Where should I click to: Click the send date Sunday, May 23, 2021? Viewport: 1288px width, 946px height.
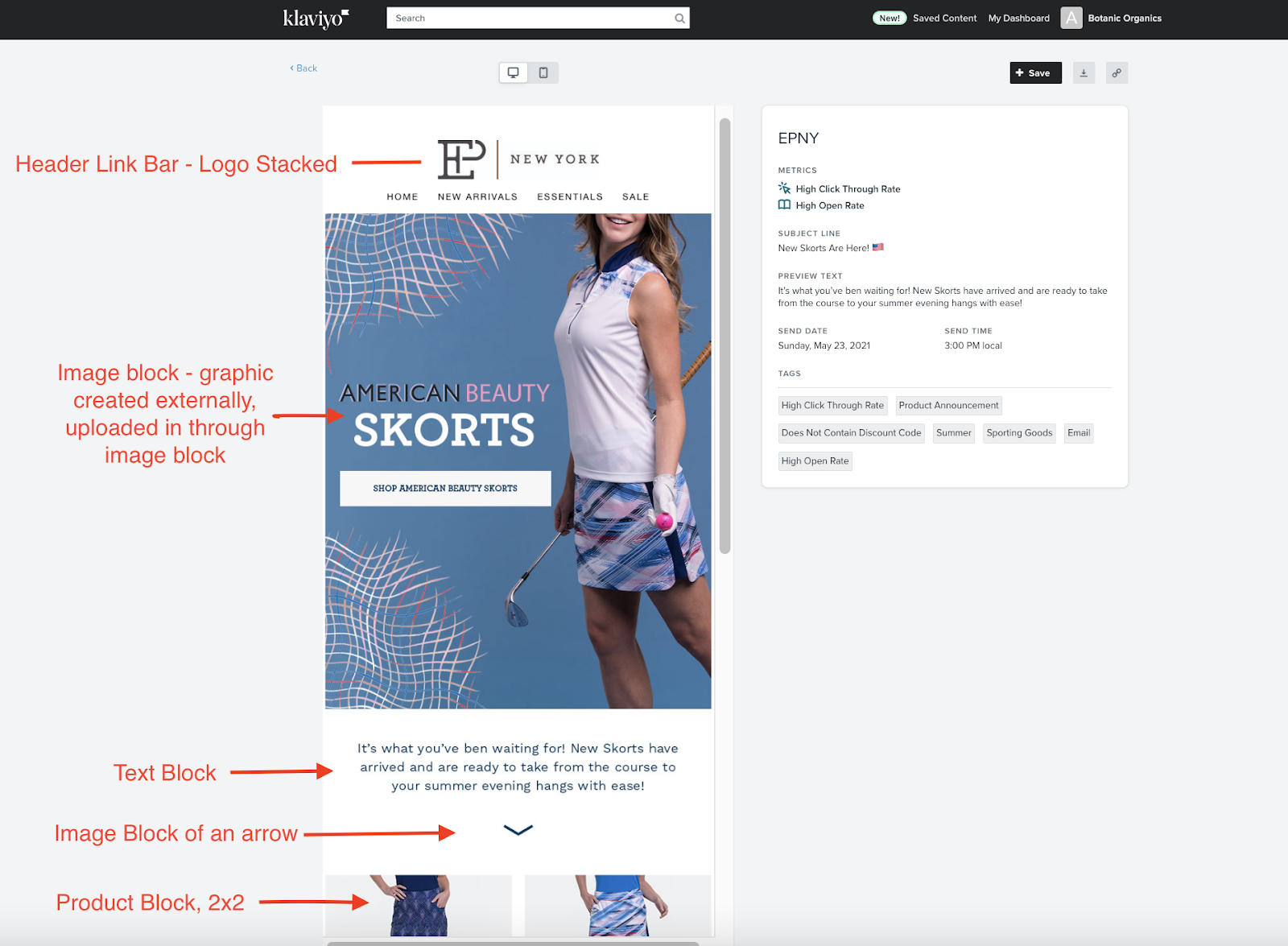[824, 345]
